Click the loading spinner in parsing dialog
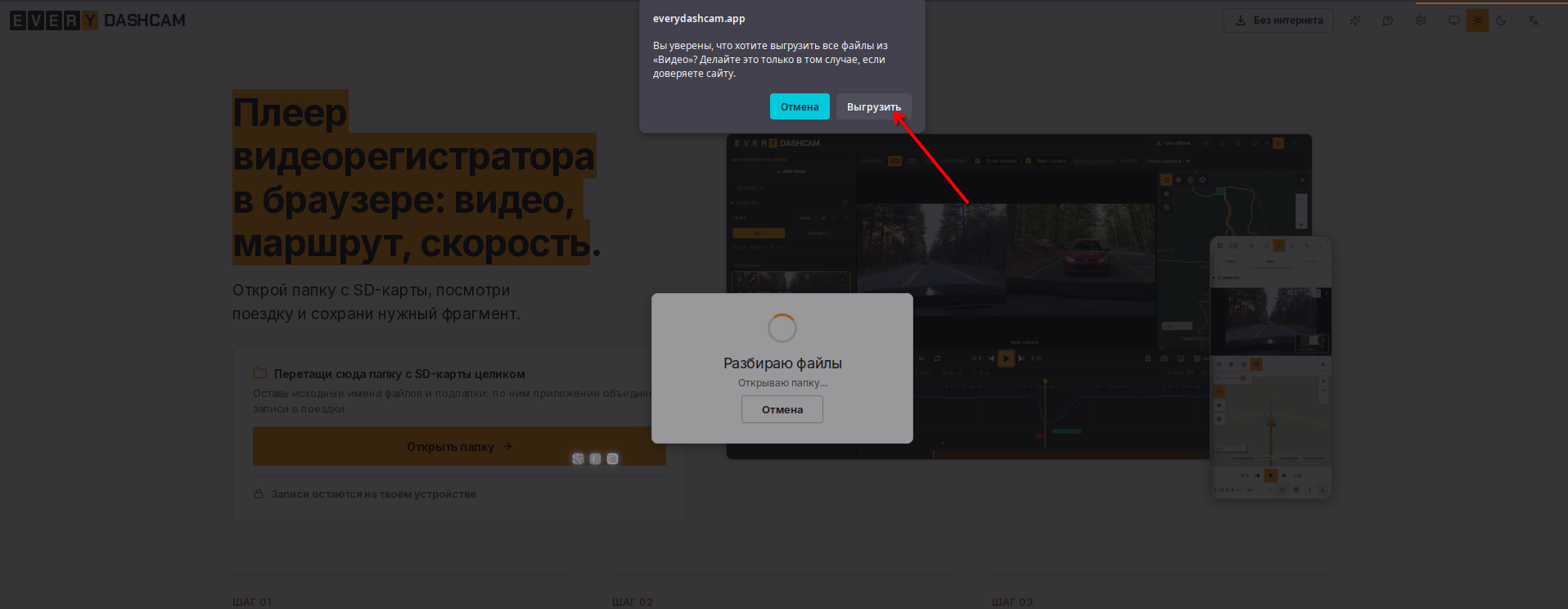 click(782, 328)
